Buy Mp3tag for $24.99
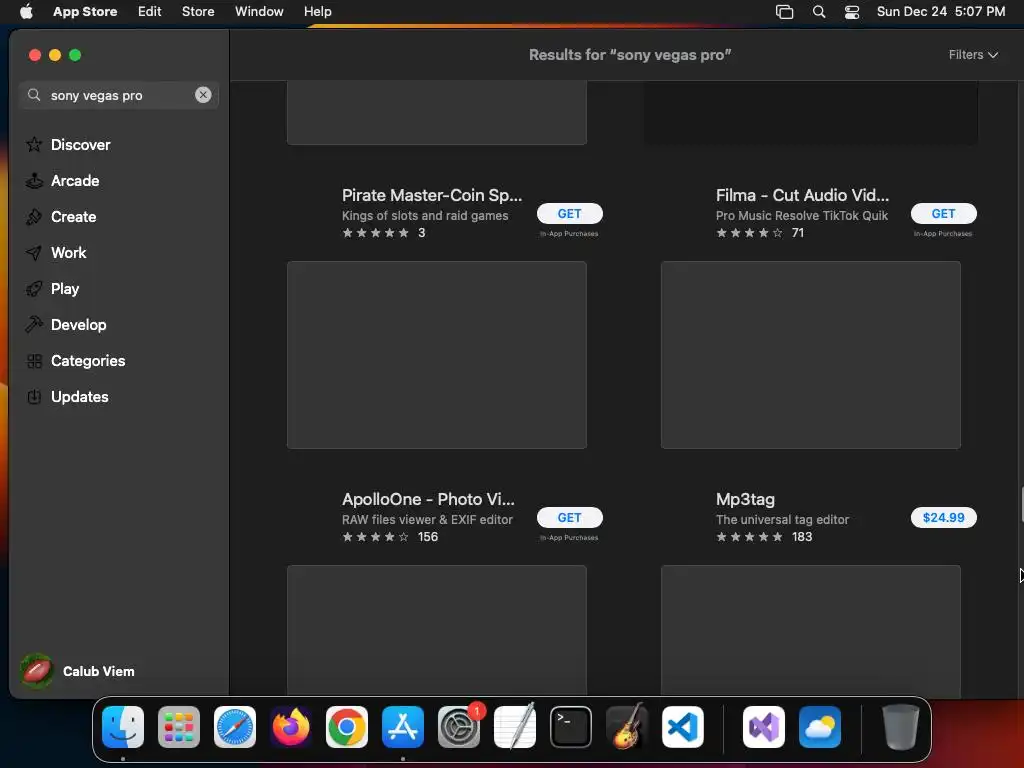Image resolution: width=1024 pixels, height=768 pixels. 944,517
